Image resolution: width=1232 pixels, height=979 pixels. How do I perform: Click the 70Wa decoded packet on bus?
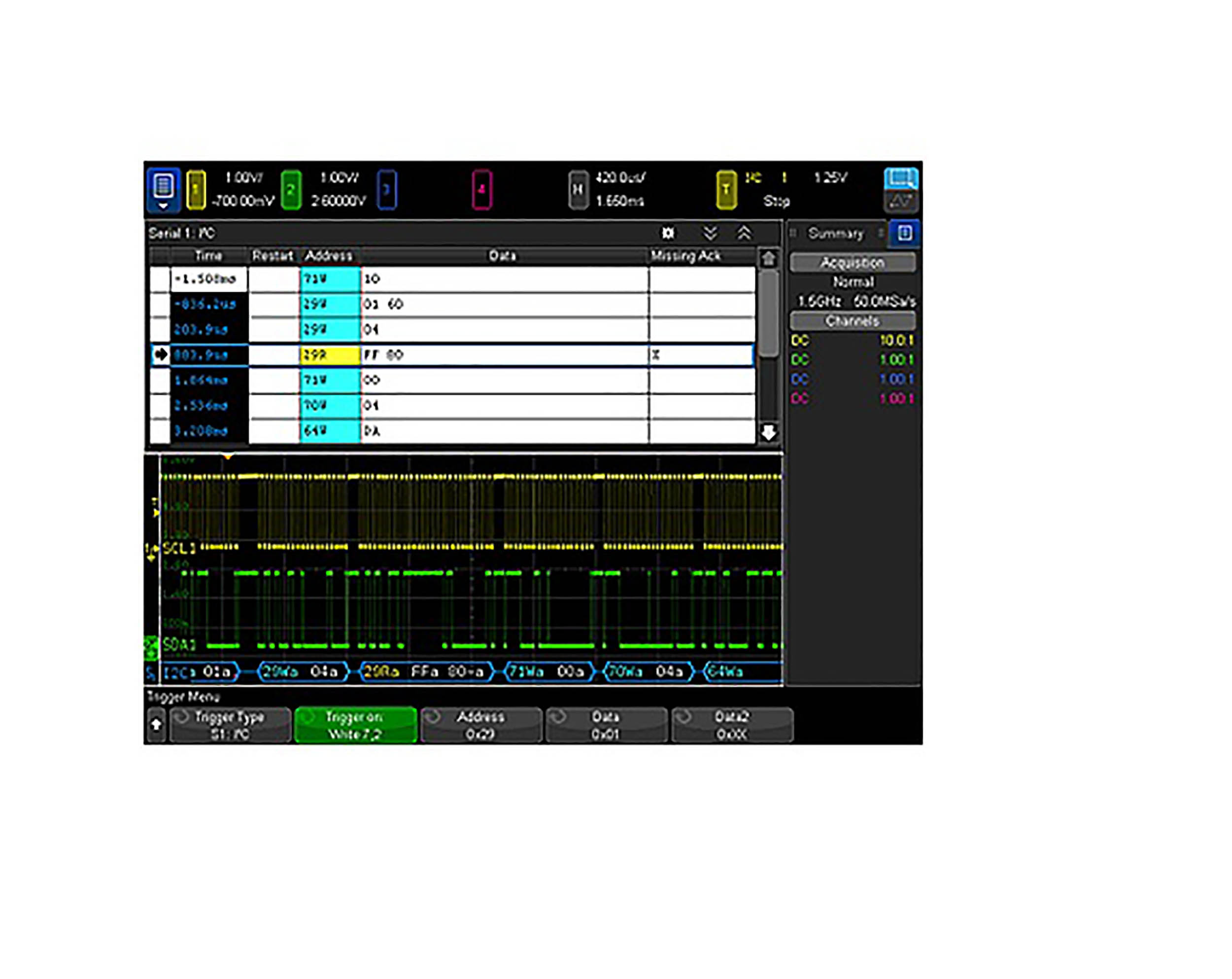point(649,671)
